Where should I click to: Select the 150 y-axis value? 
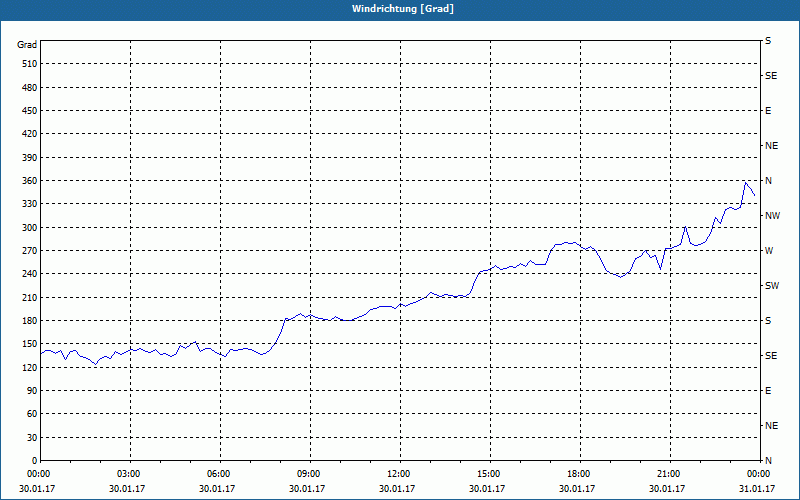pyautogui.click(x=30, y=344)
